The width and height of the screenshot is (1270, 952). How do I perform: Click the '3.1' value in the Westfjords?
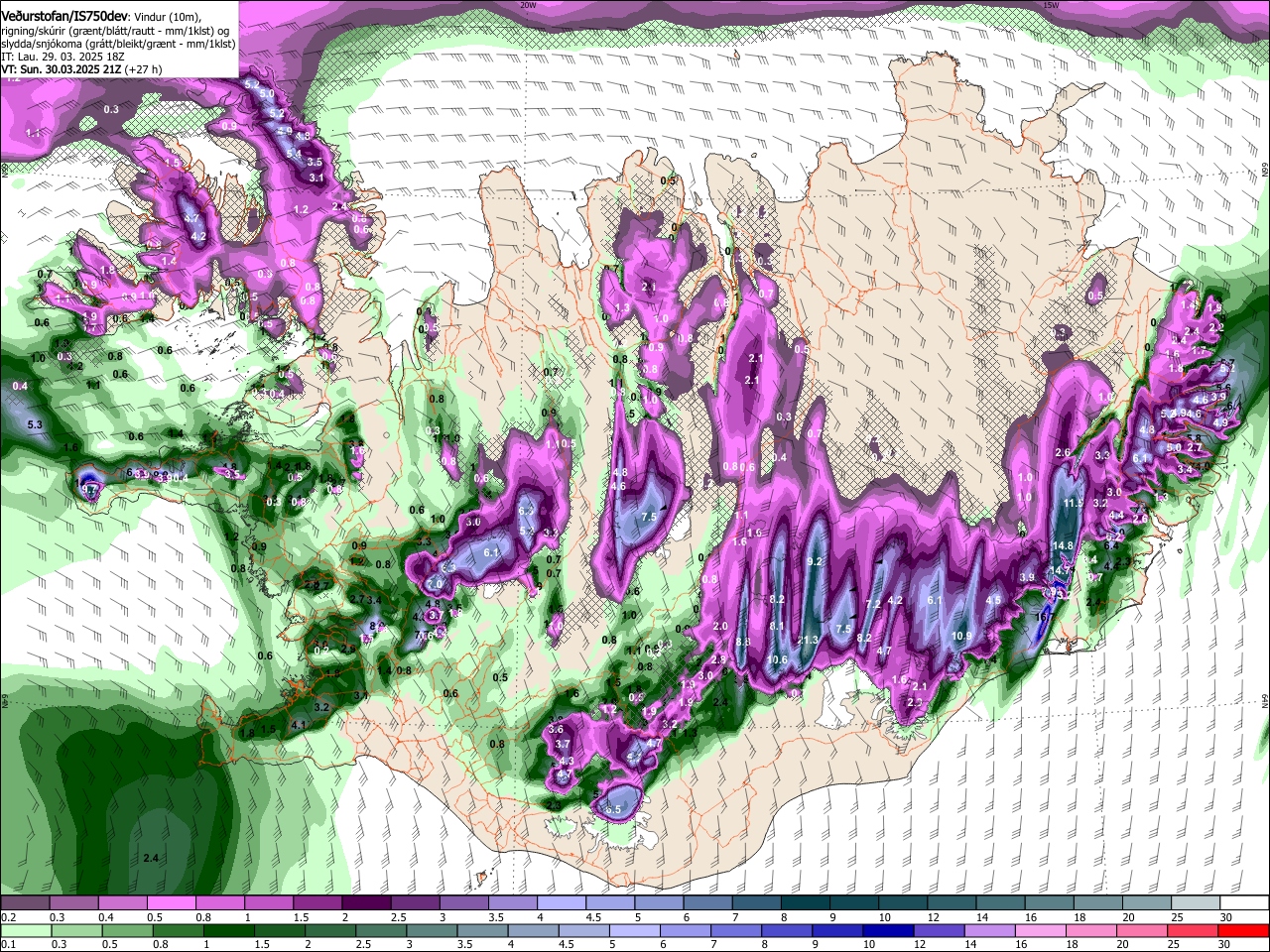[x=317, y=178]
